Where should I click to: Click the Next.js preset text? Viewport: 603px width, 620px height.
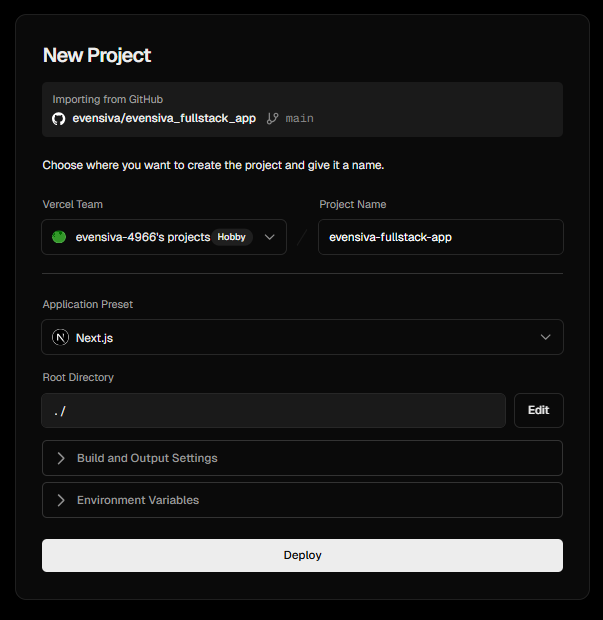tap(95, 338)
